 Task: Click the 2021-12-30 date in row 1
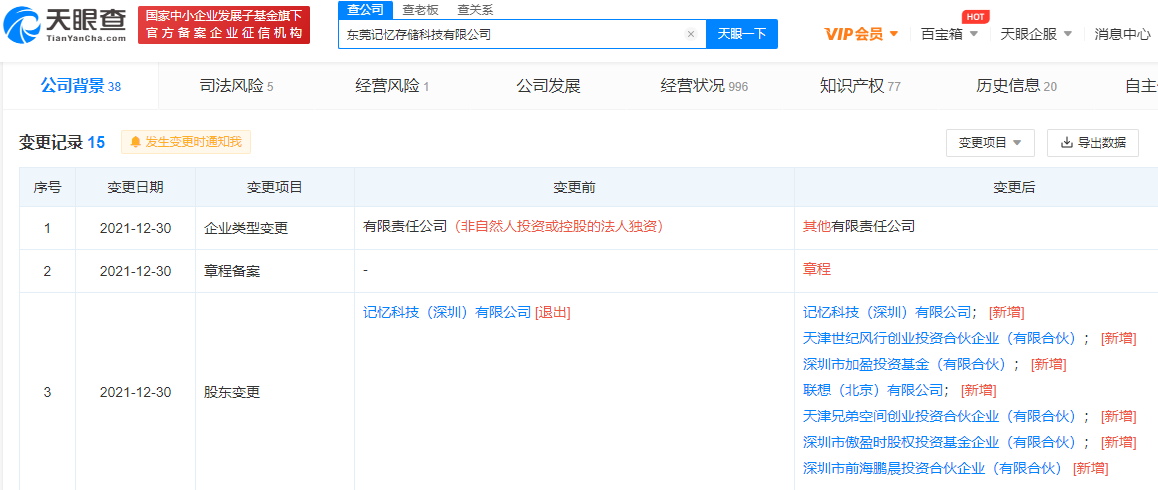135,228
